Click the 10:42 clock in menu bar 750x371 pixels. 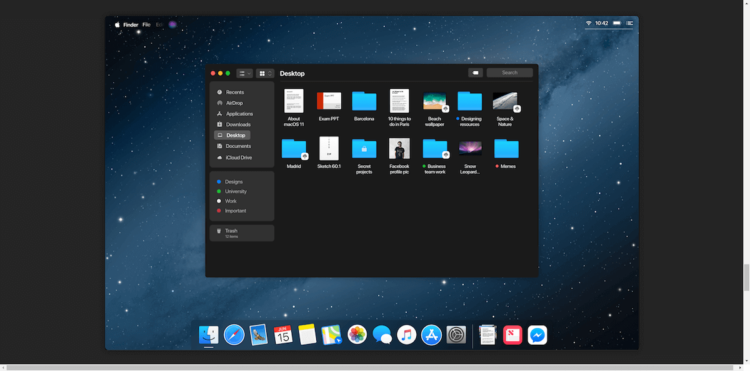[602, 23]
